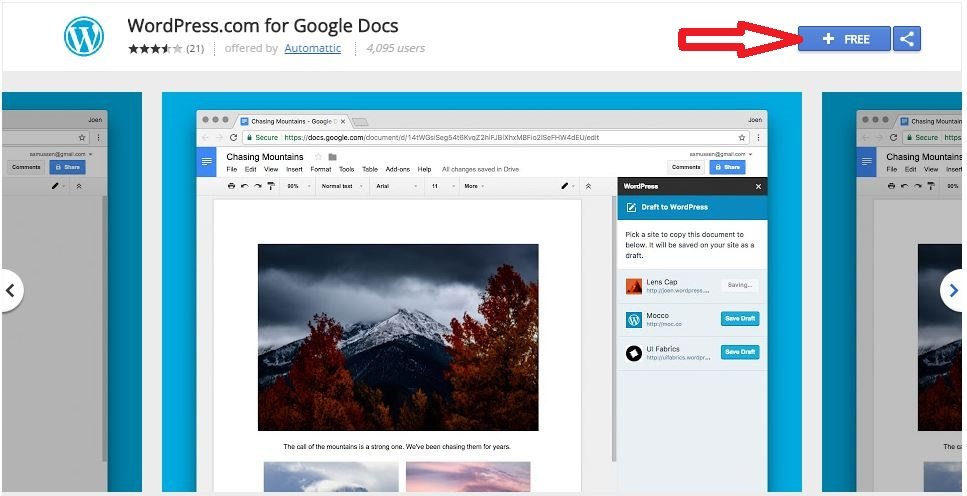Click the bookmark star in the previewed address bar

[742, 138]
